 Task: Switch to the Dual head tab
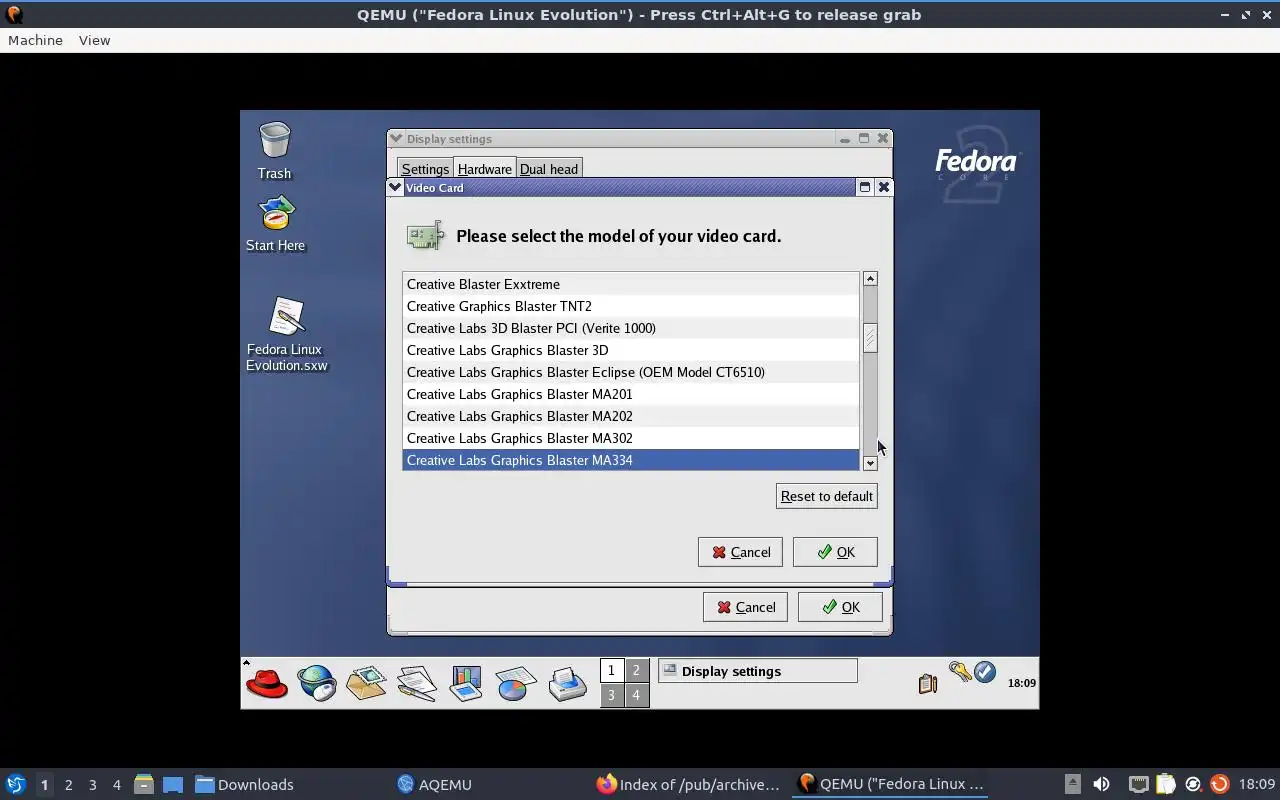549,169
